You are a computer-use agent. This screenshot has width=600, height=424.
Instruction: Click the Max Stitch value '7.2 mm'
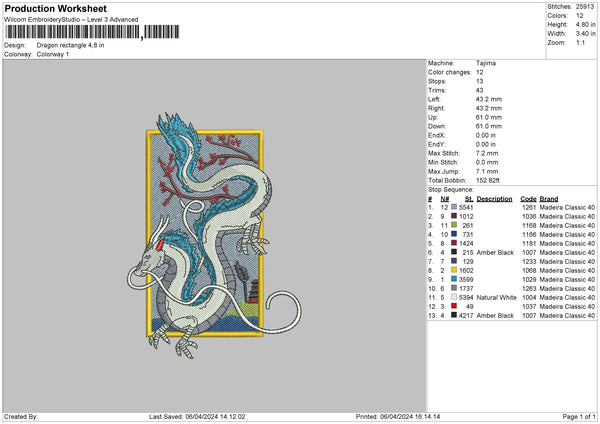[487, 153]
